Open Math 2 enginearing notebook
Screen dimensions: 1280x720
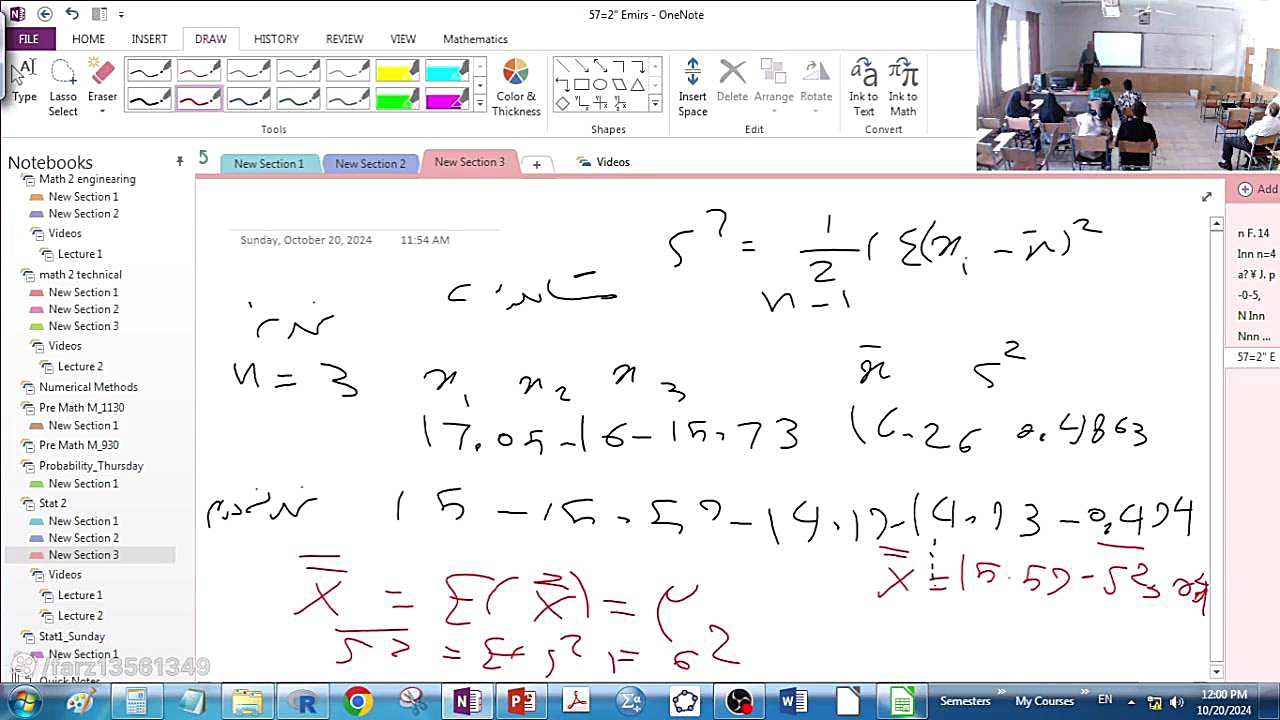click(87, 179)
